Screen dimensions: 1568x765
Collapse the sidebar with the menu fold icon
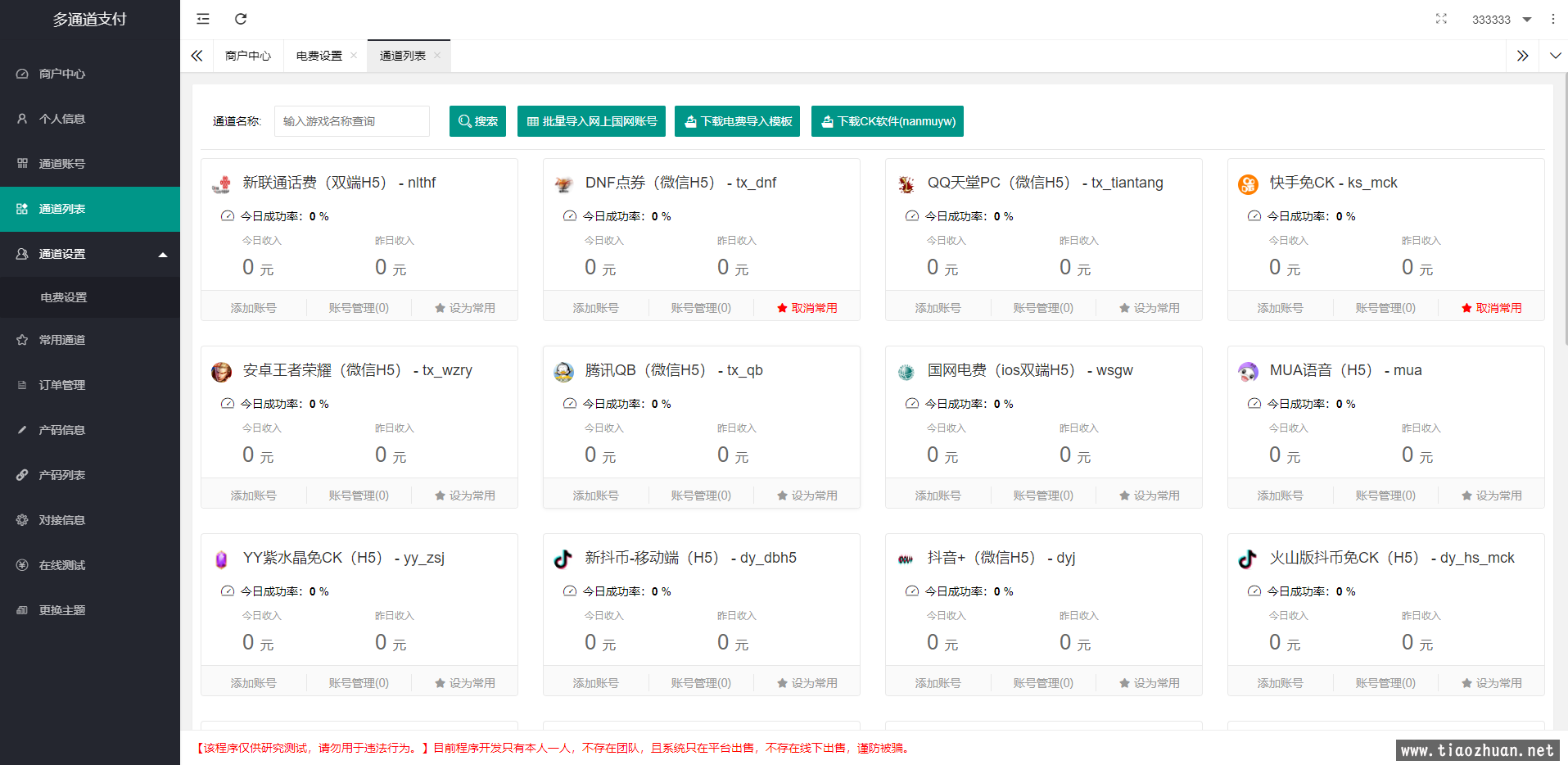pyautogui.click(x=203, y=19)
